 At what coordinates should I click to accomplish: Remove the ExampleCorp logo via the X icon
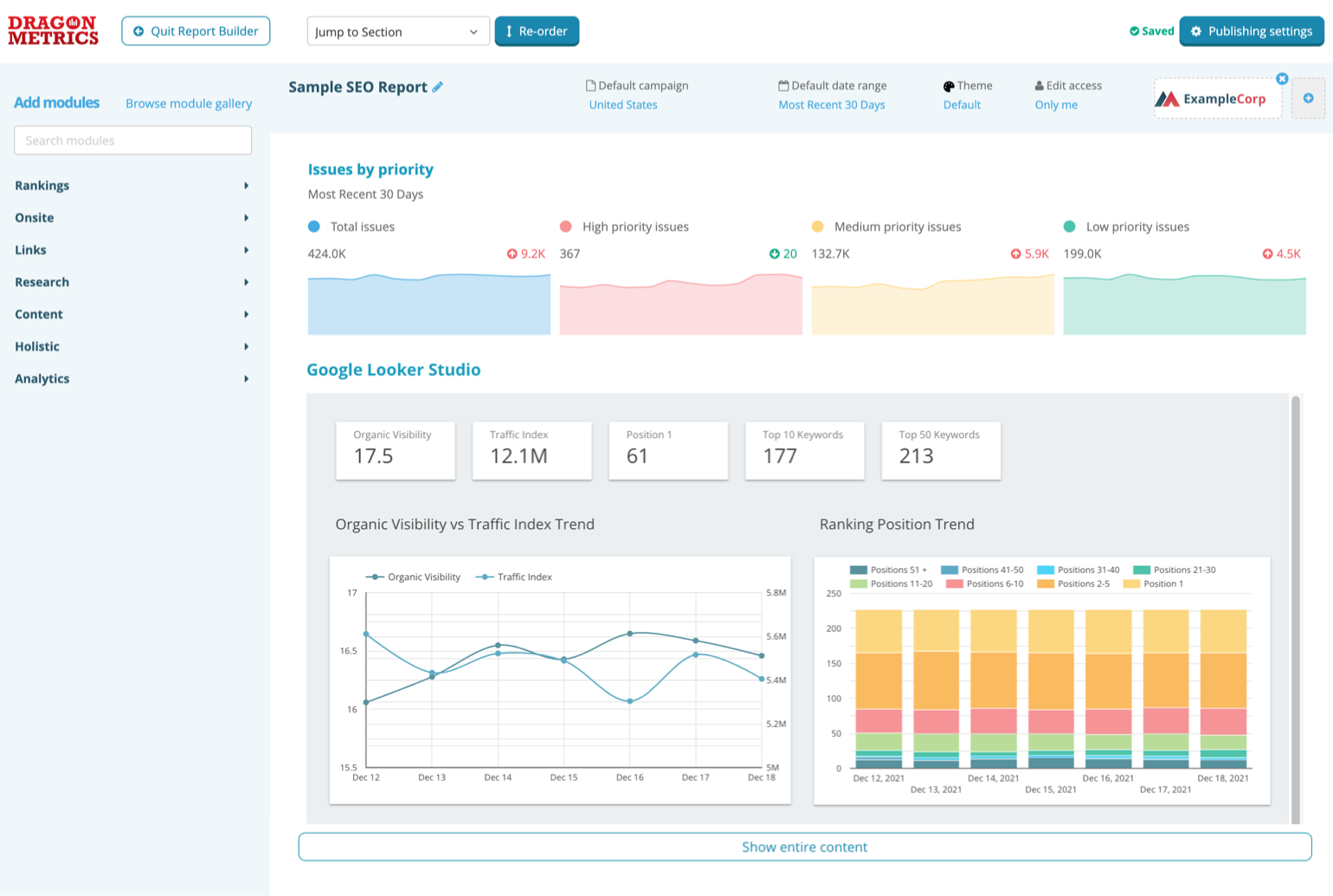[1282, 78]
